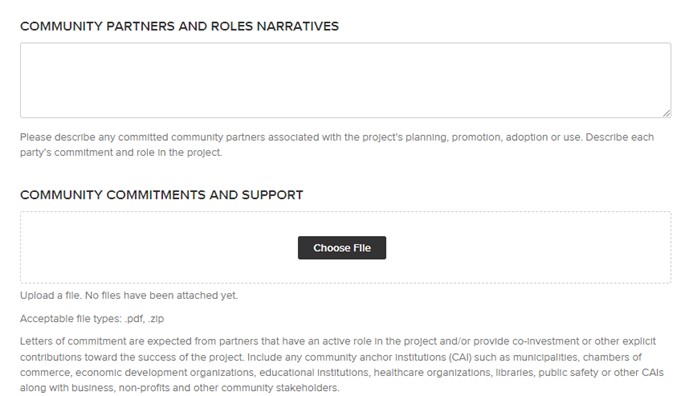The width and height of the screenshot is (685, 396).
Task: Click the words 'Upload a file.'
Action: 51,295
